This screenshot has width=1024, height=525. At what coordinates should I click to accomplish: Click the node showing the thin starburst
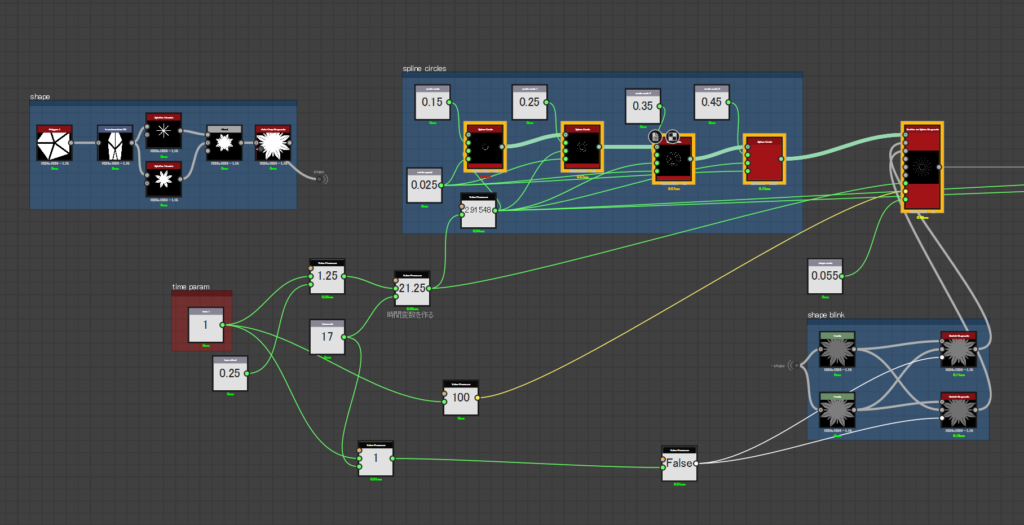162,131
